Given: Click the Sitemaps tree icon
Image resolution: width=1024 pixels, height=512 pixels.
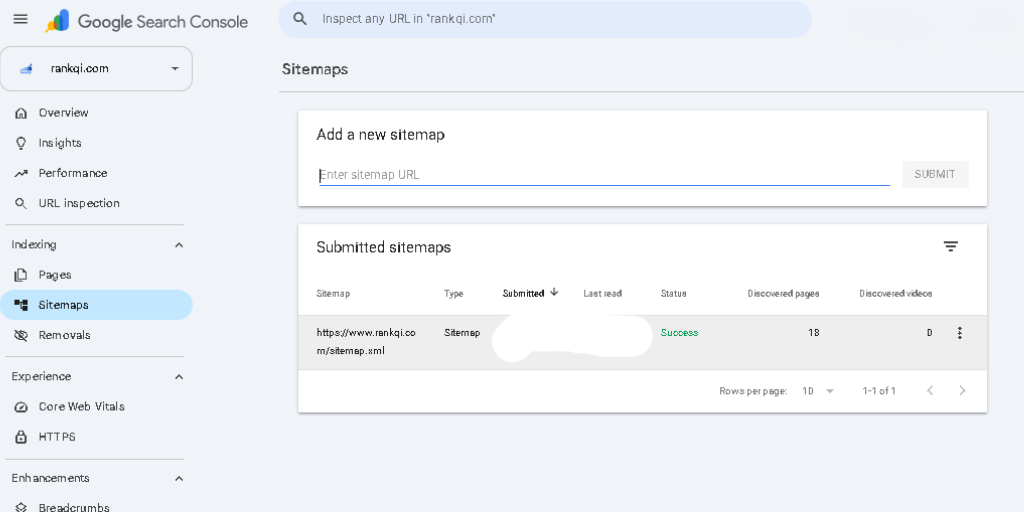Looking at the screenshot, I should (x=21, y=305).
